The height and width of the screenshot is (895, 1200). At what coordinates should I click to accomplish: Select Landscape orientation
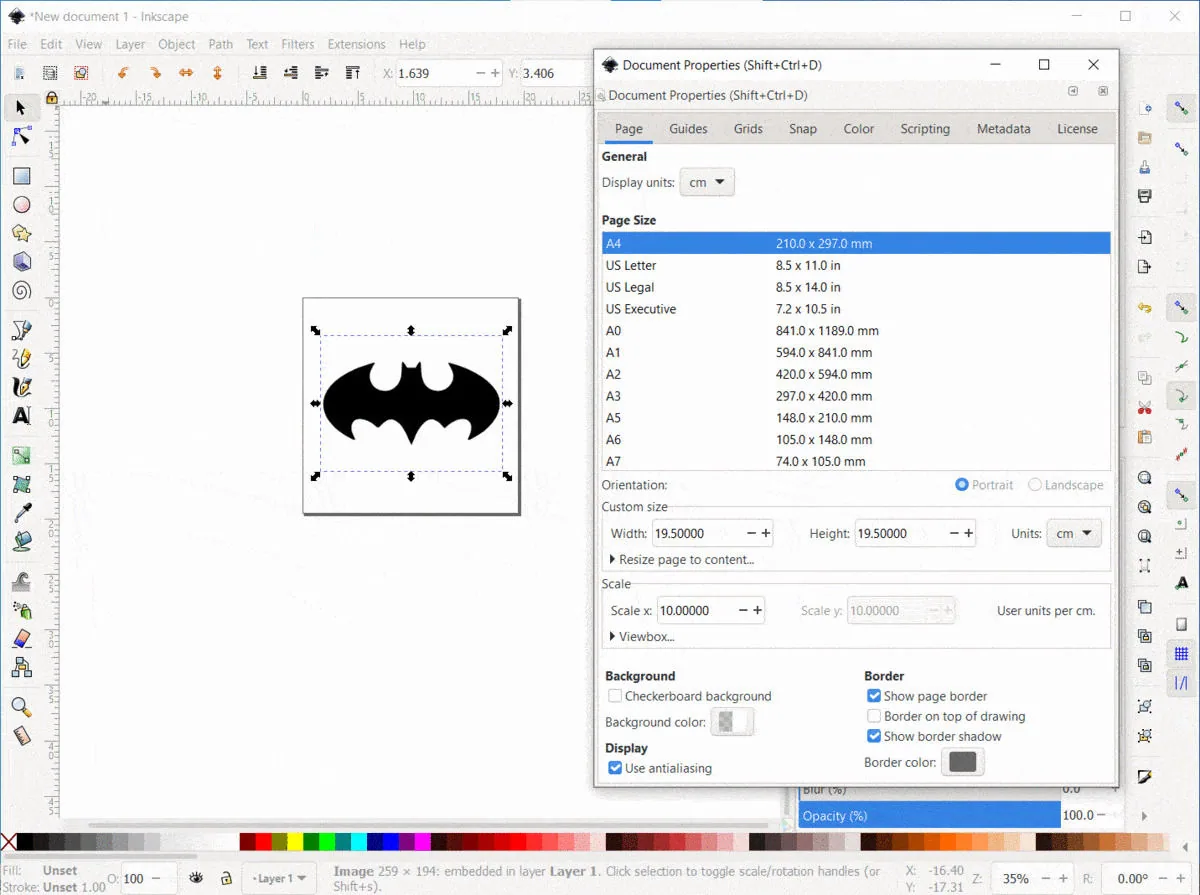pyautogui.click(x=1034, y=485)
